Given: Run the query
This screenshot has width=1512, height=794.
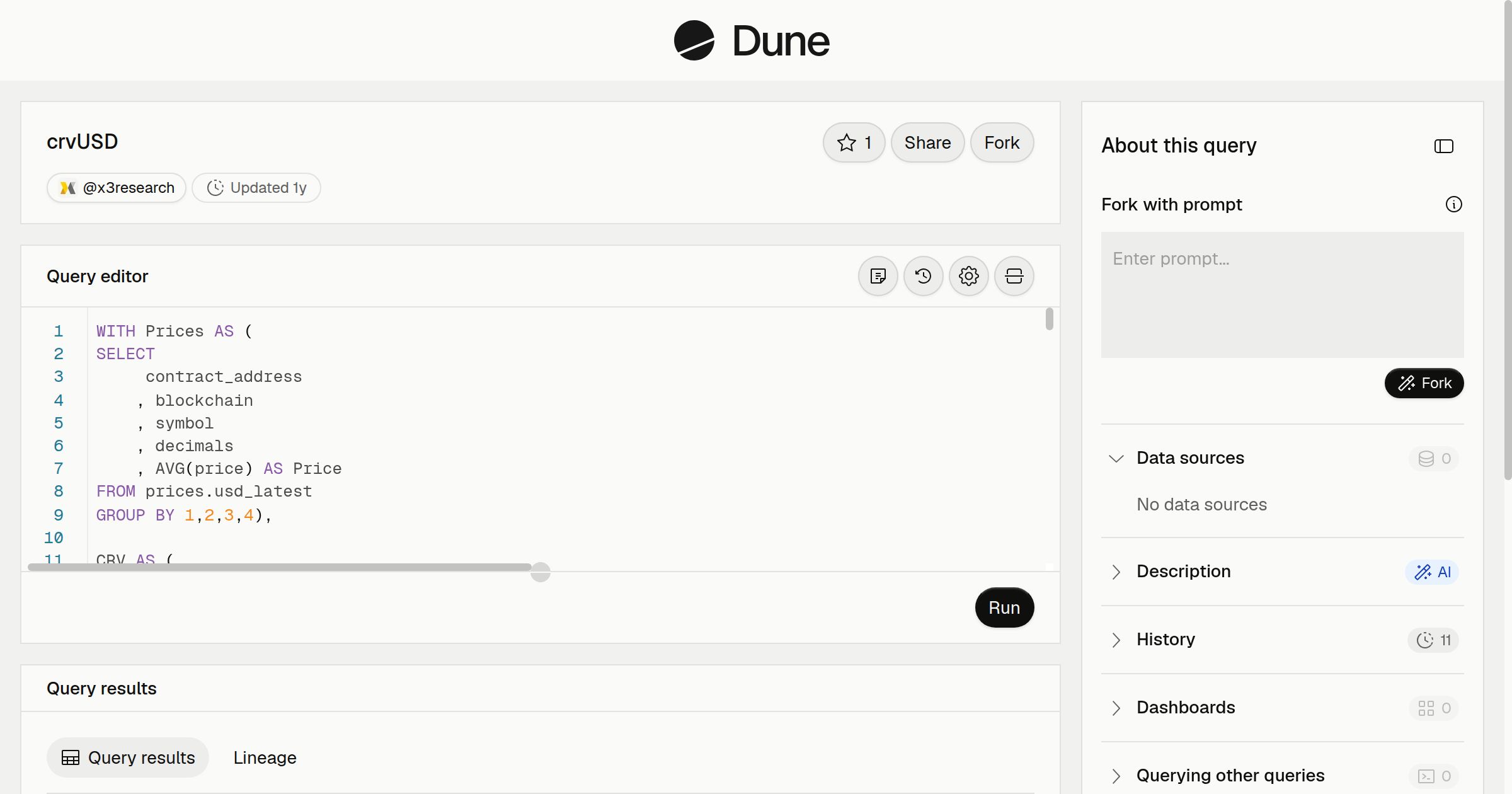Looking at the screenshot, I should click(1004, 607).
